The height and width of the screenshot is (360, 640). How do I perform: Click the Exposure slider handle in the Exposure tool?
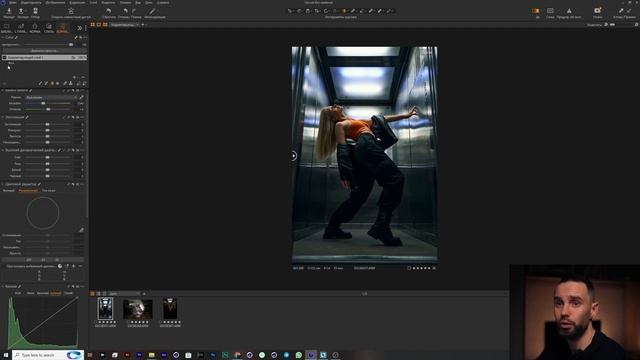[x=47, y=124]
